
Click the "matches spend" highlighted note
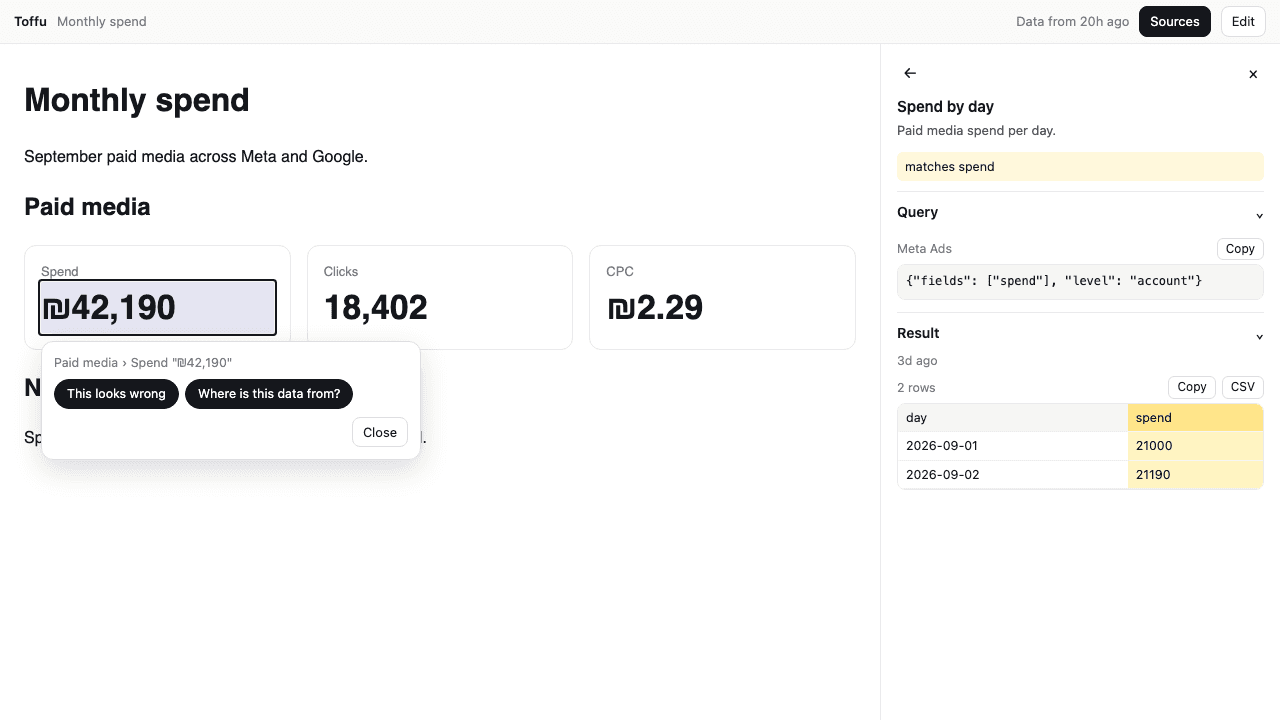click(x=1080, y=167)
